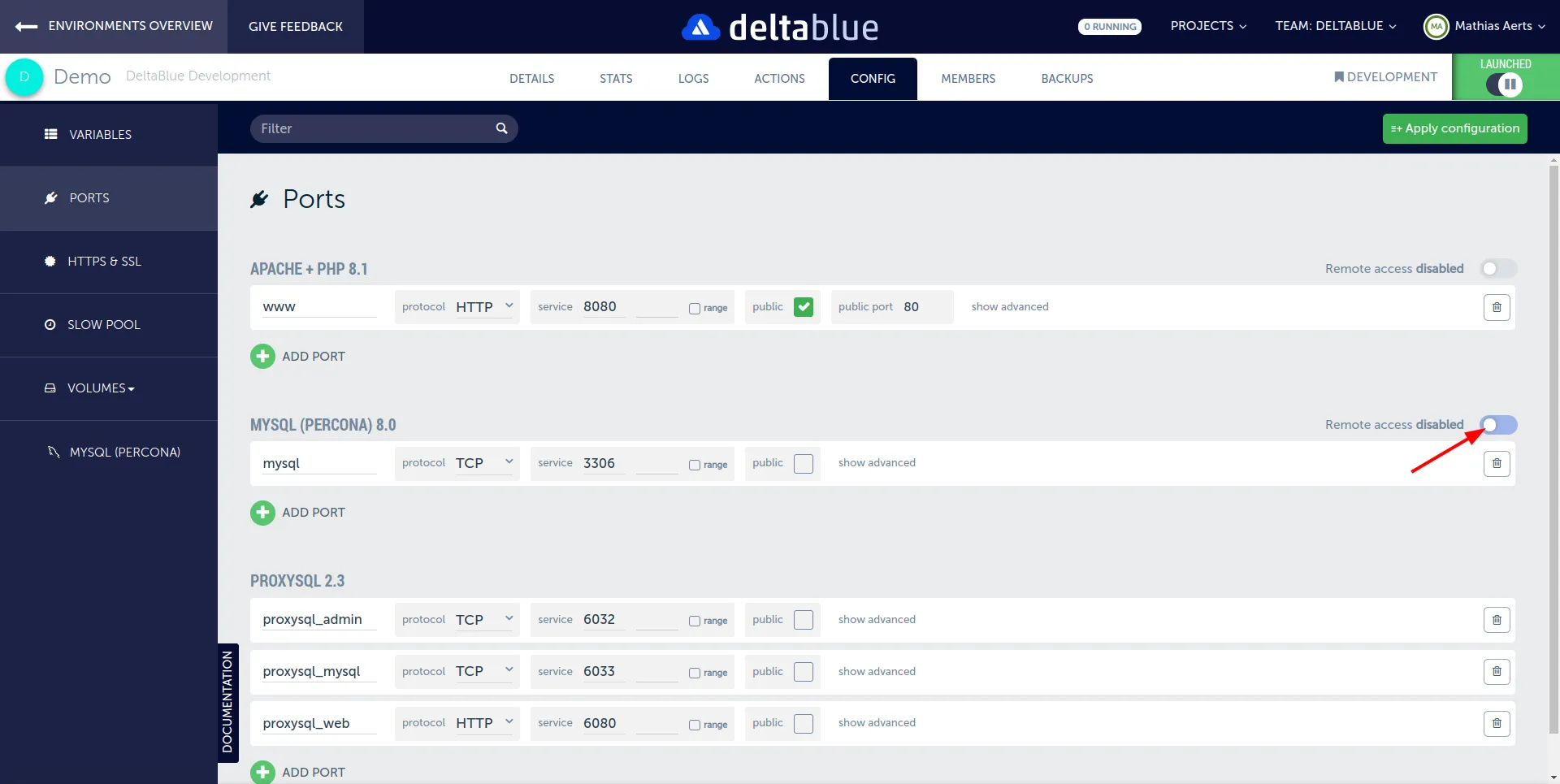Select the VARIABLES section icon in sidebar
Image resolution: width=1560 pixels, height=784 pixels.
click(50, 134)
